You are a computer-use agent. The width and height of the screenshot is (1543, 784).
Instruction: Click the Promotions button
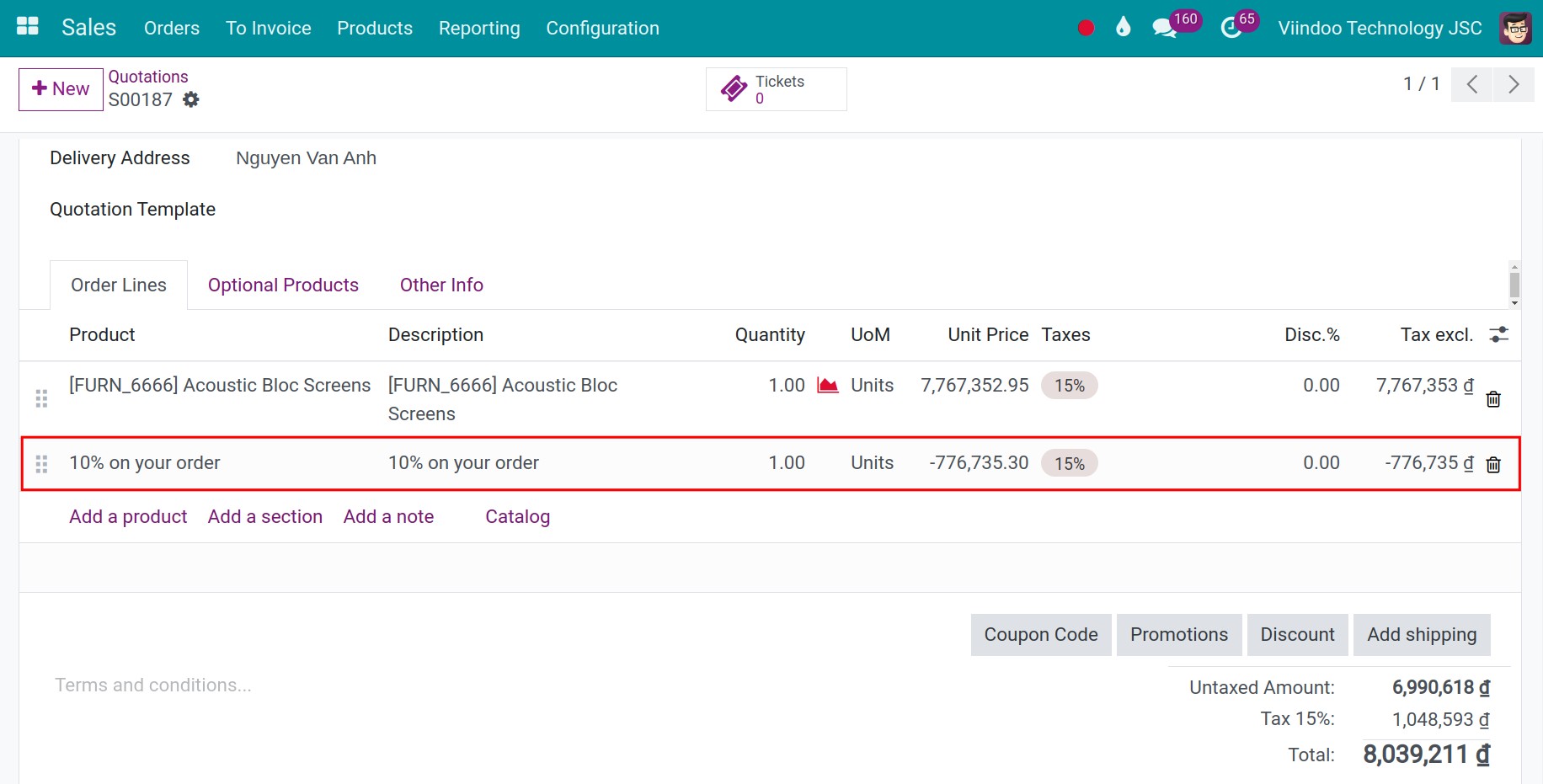pos(1179,634)
